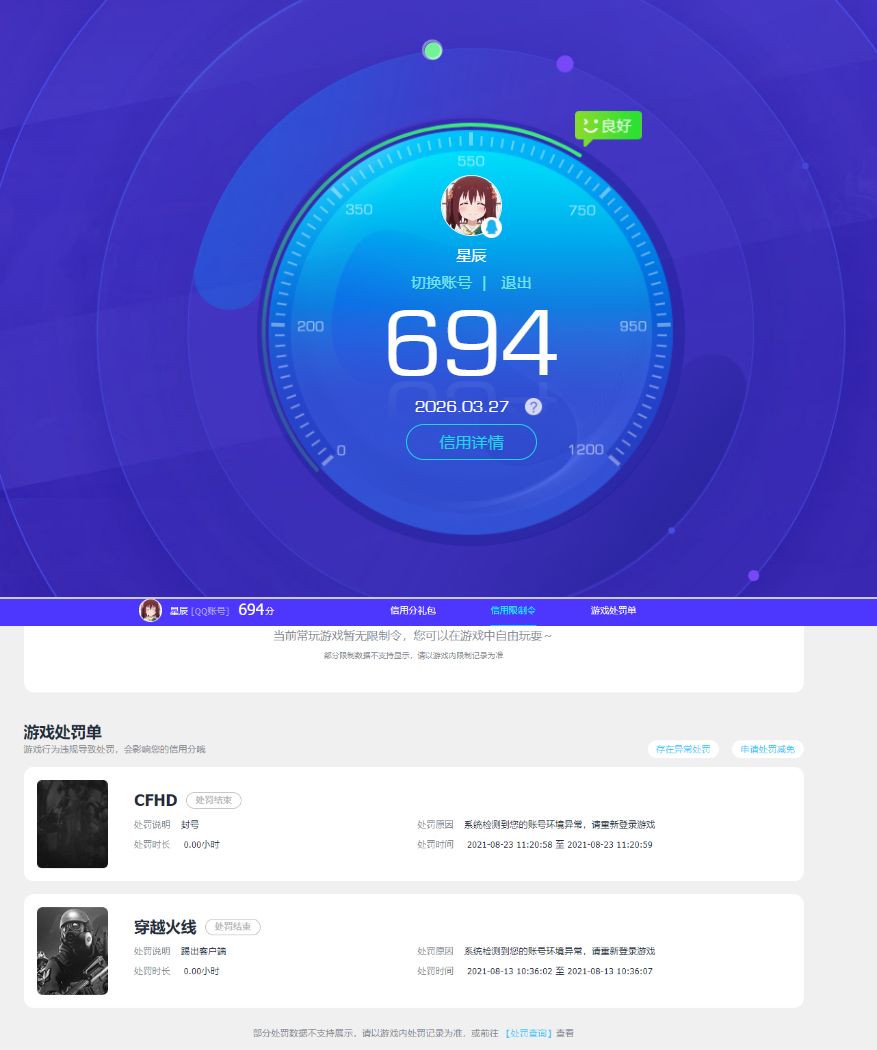Select the 信用限制令 tab
The height and width of the screenshot is (1050, 877).
513,610
